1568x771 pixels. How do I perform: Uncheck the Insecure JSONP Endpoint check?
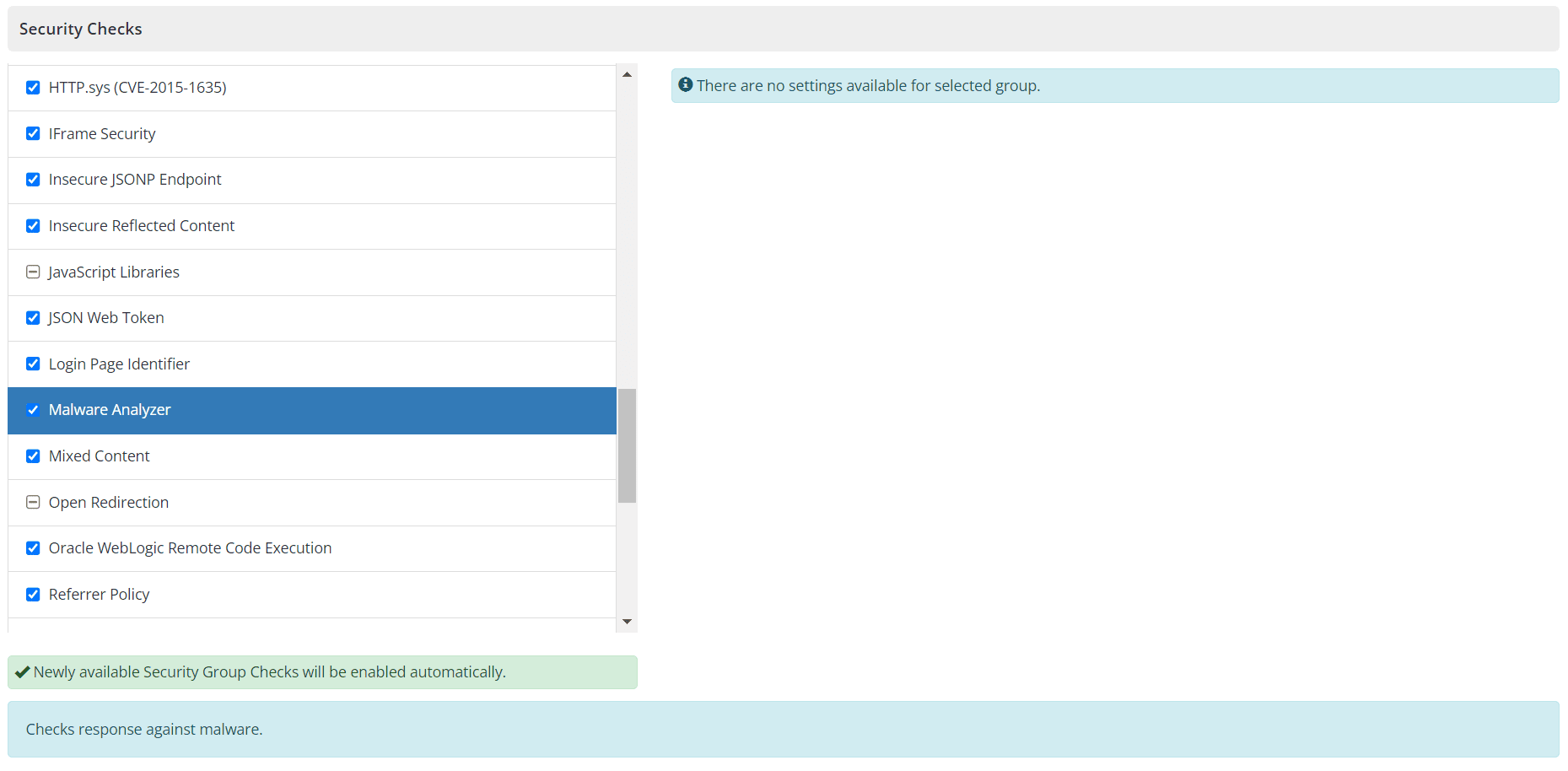(x=33, y=180)
